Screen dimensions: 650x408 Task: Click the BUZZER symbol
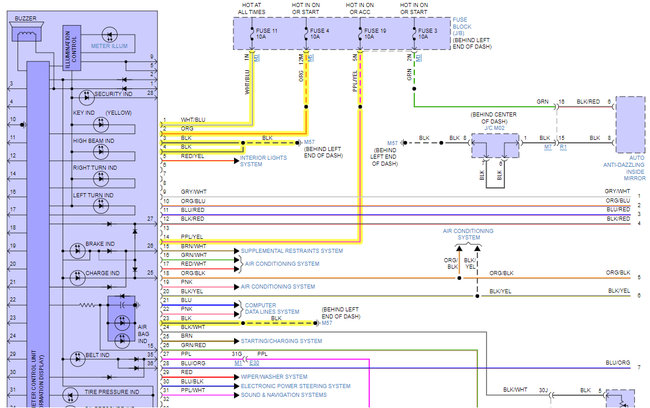(x=26, y=32)
